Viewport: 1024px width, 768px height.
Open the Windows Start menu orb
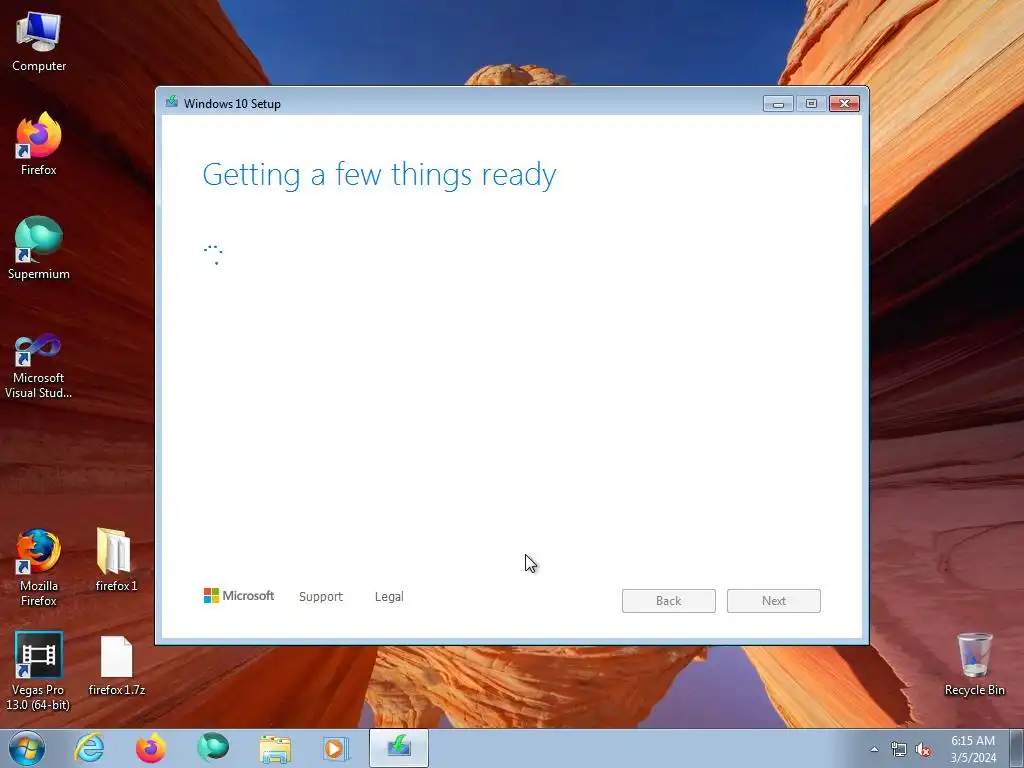click(x=27, y=748)
